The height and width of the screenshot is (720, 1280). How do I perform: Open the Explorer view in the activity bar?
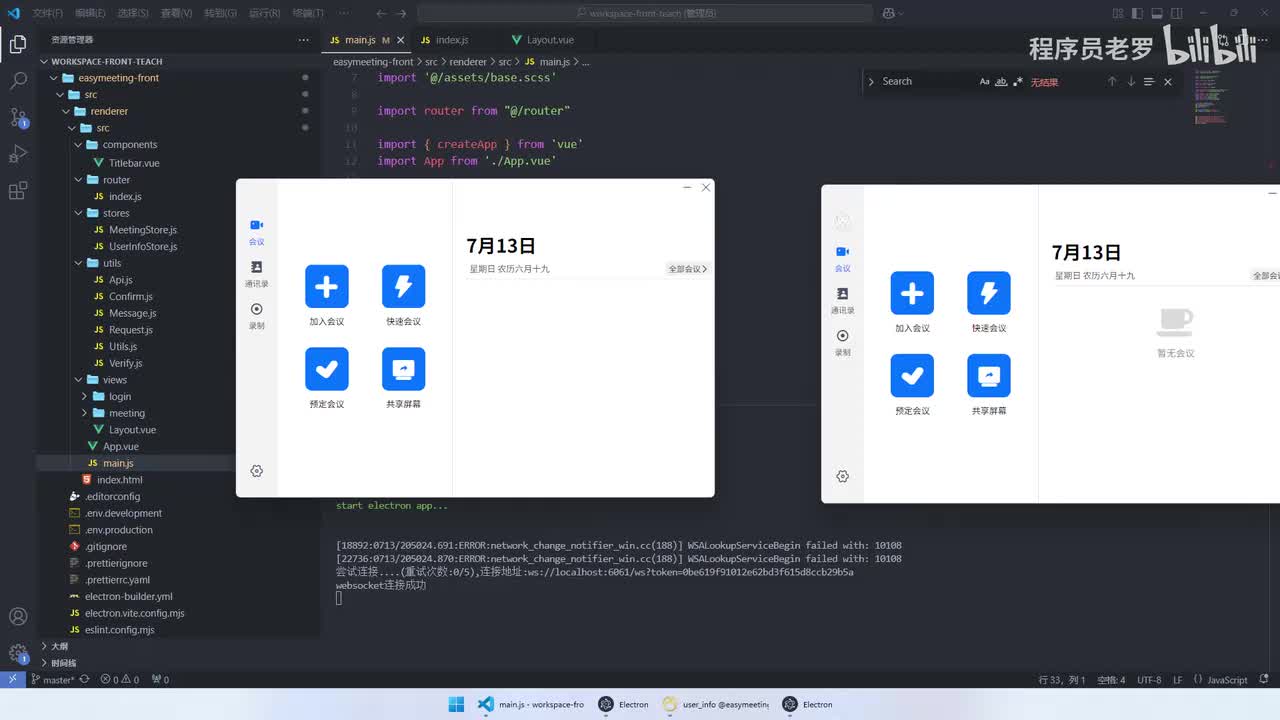click(18, 44)
